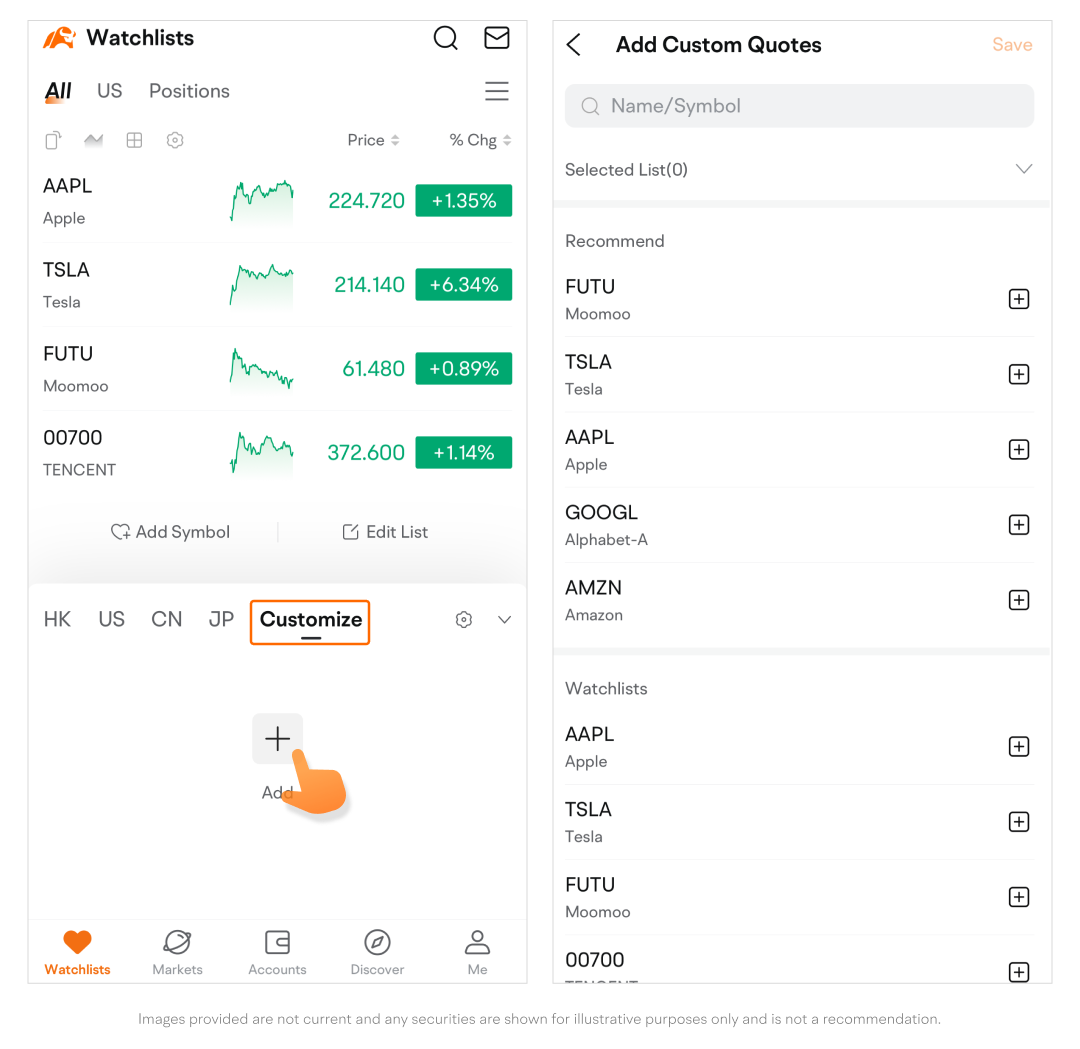Screen dimensions: 1080x1049
Task: Open the hamburger menu beside Positions
Action: click(496, 91)
